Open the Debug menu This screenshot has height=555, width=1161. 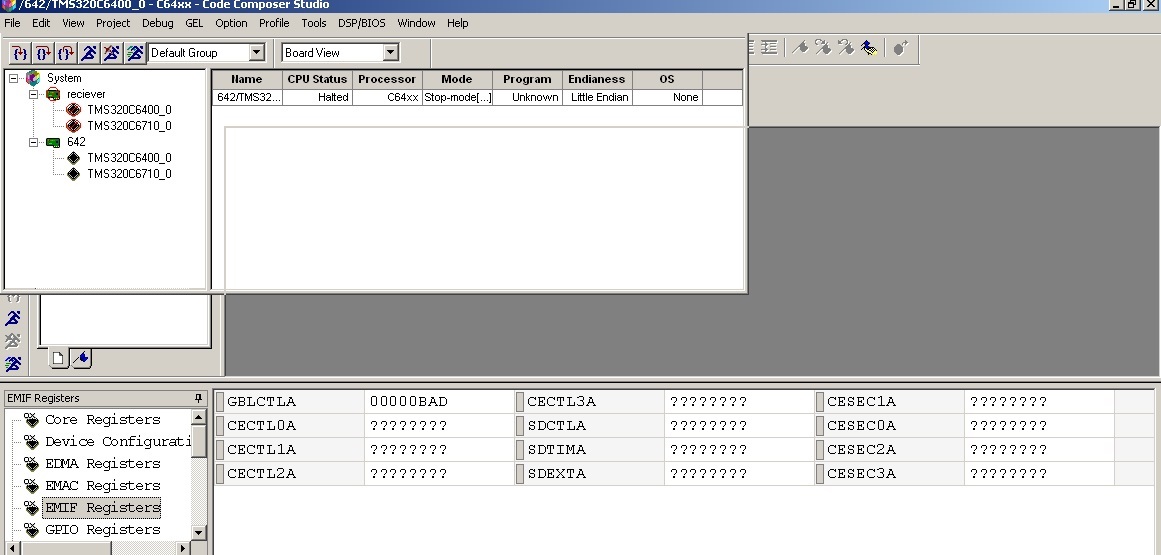tap(158, 23)
